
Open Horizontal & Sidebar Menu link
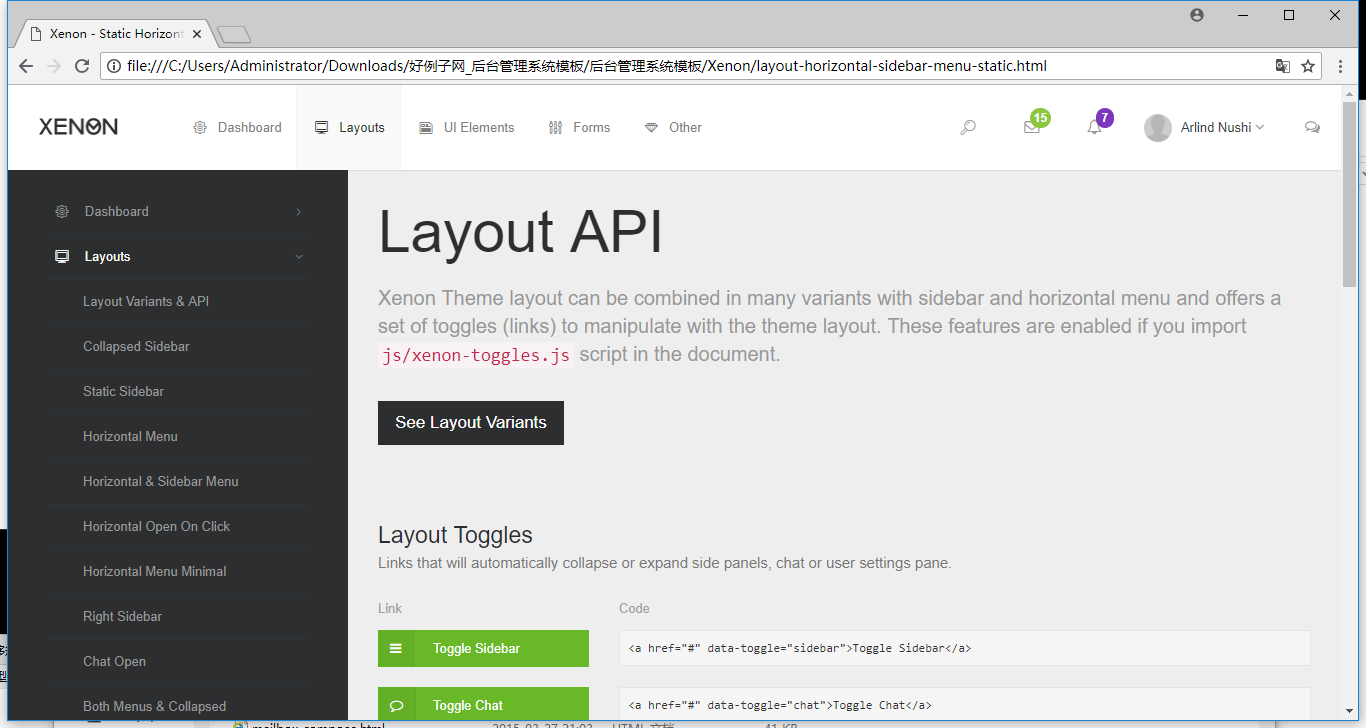click(x=161, y=482)
